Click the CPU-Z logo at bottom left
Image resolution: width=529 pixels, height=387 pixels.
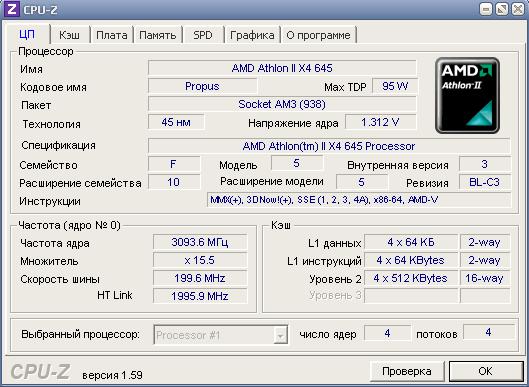[x=40, y=371]
